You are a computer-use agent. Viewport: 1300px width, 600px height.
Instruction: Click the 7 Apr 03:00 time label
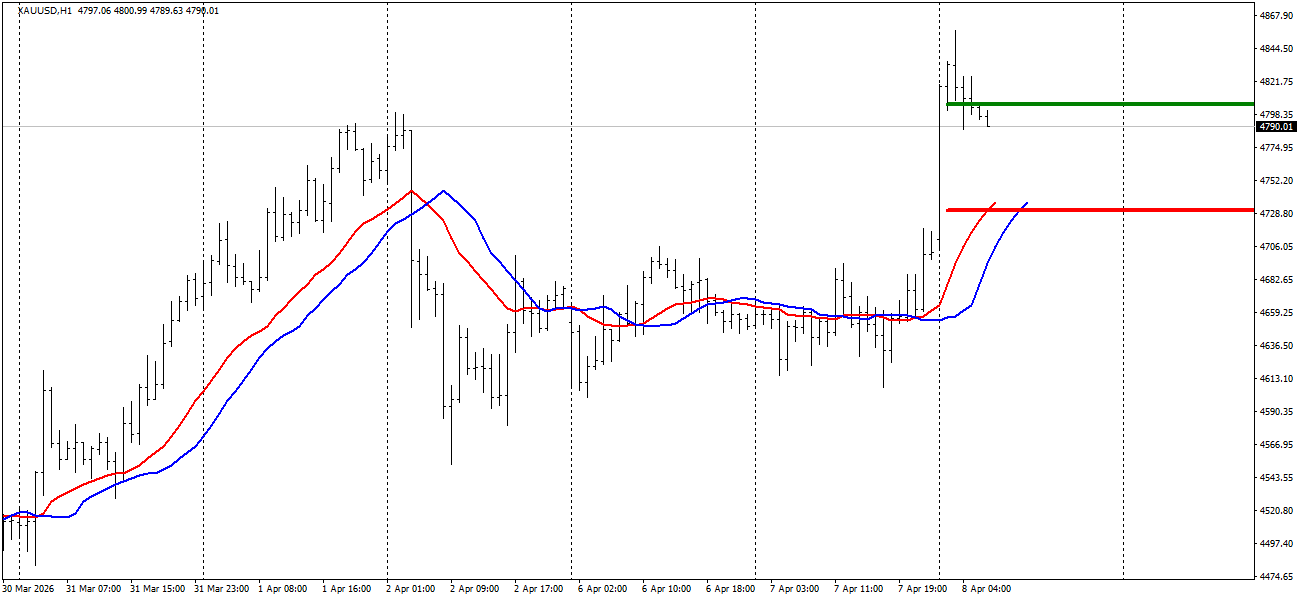click(795, 589)
